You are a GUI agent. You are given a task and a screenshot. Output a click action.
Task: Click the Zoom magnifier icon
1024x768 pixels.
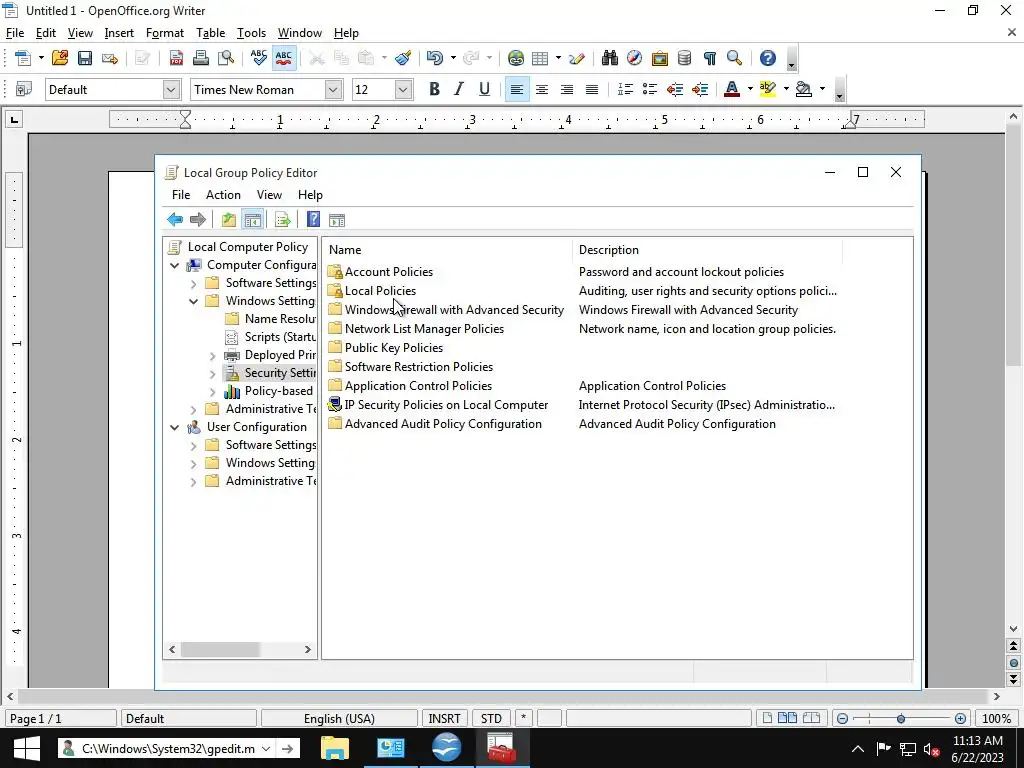(x=734, y=58)
